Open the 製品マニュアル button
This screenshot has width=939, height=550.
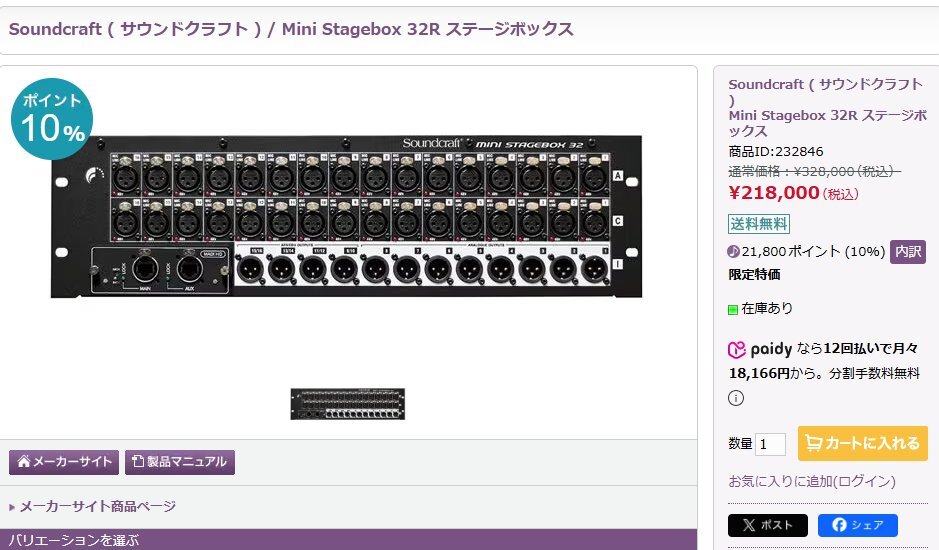point(180,462)
